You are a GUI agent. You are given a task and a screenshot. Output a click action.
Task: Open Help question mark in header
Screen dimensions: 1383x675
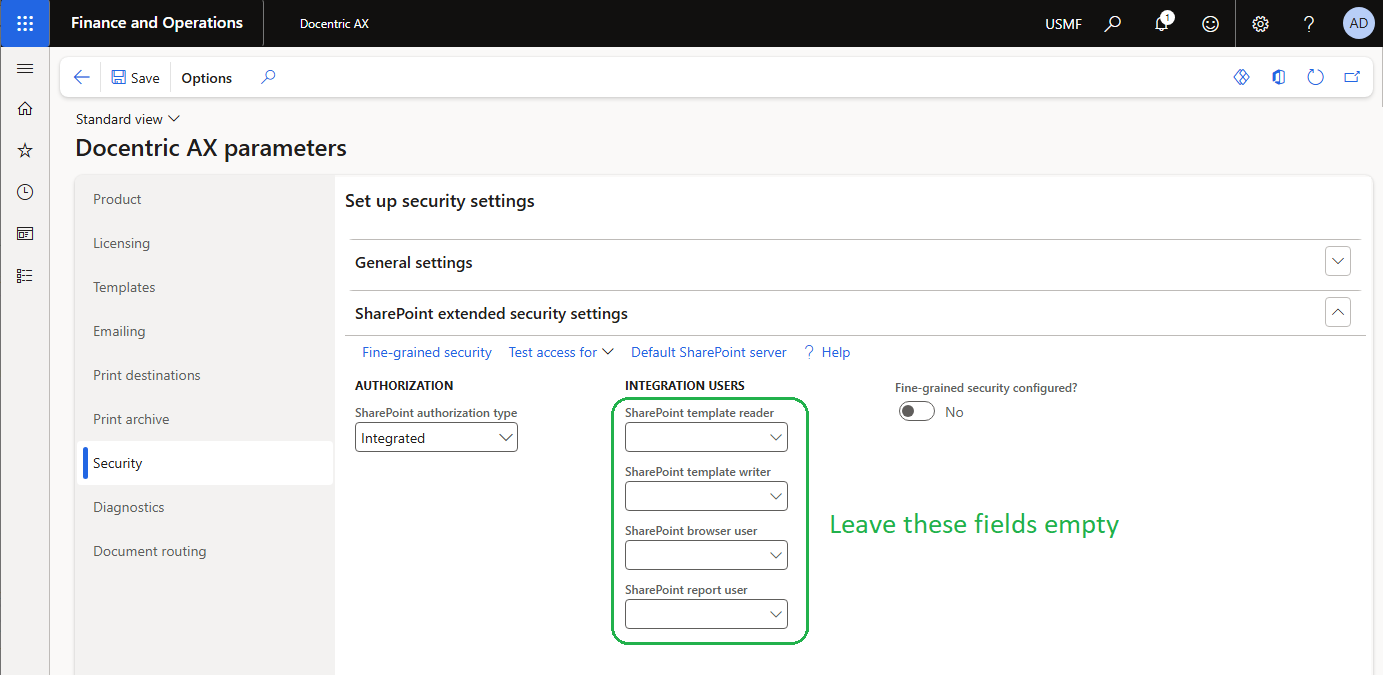pyautogui.click(x=1309, y=23)
